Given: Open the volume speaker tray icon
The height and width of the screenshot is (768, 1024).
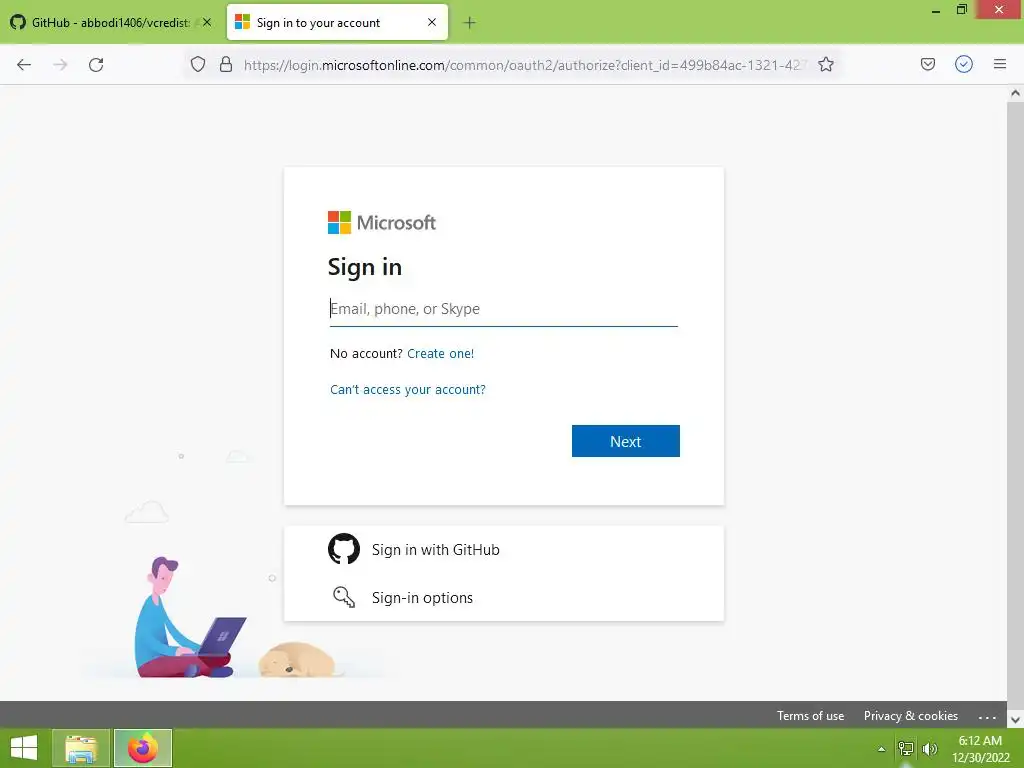Looking at the screenshot, I should (x=930, y=749).
